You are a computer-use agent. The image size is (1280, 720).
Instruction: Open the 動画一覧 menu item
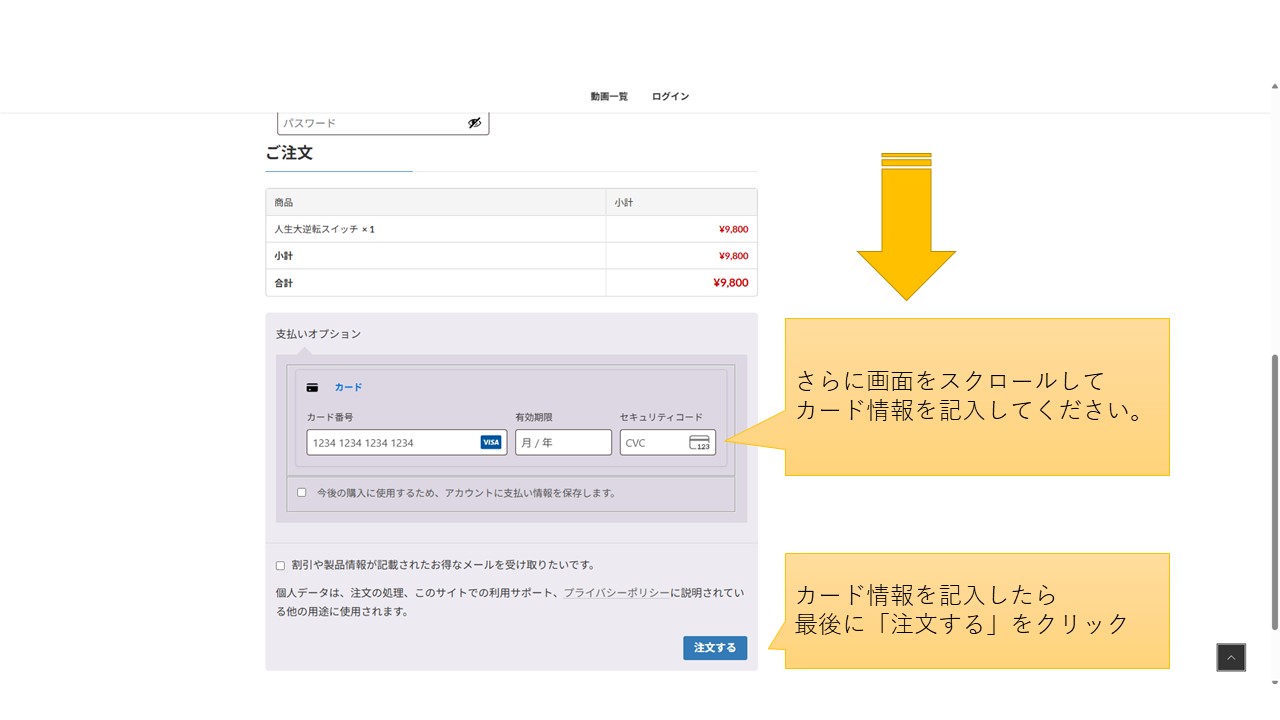pos(609,97)
